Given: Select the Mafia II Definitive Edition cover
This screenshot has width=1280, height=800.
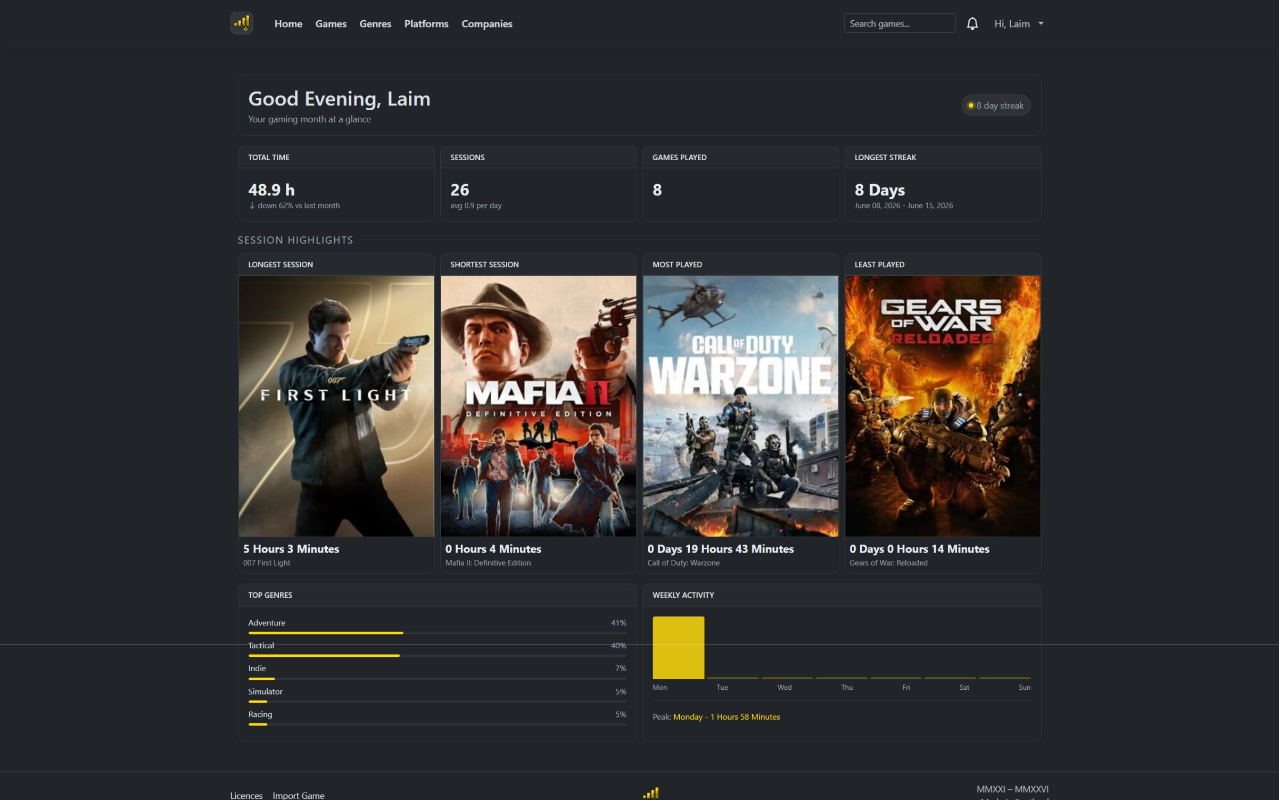Looking at the screenshot, I should (x=539, y=406).
